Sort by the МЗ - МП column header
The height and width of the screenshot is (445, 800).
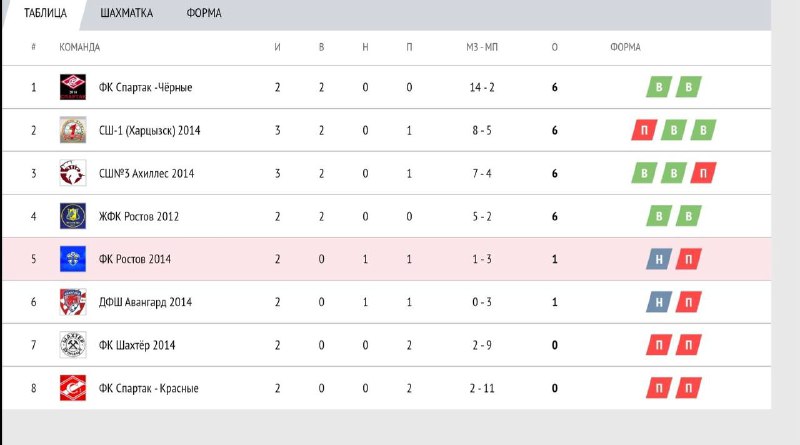click(482, 47)
